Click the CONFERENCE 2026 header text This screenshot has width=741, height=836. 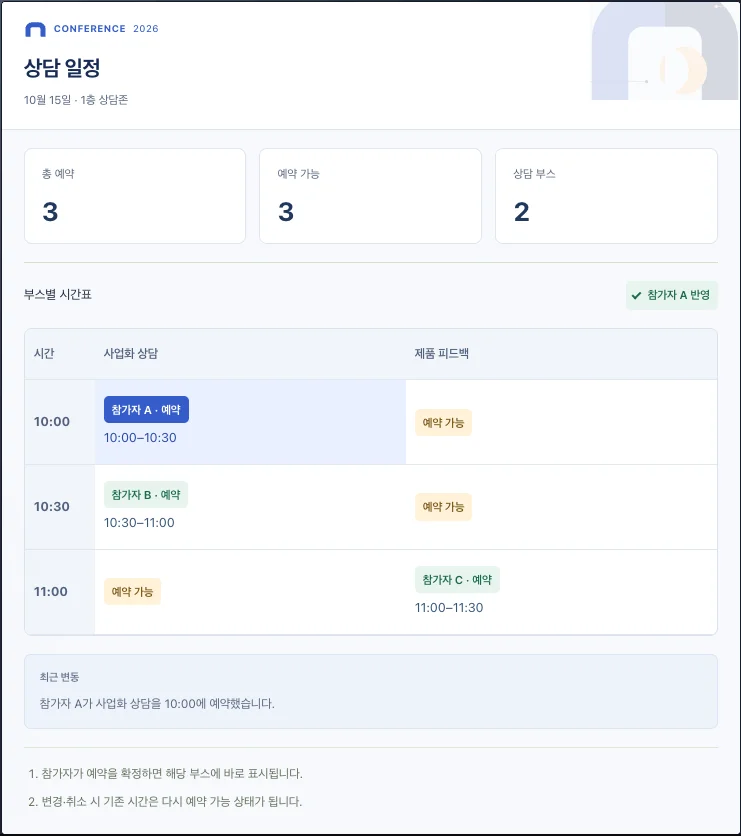106,29
